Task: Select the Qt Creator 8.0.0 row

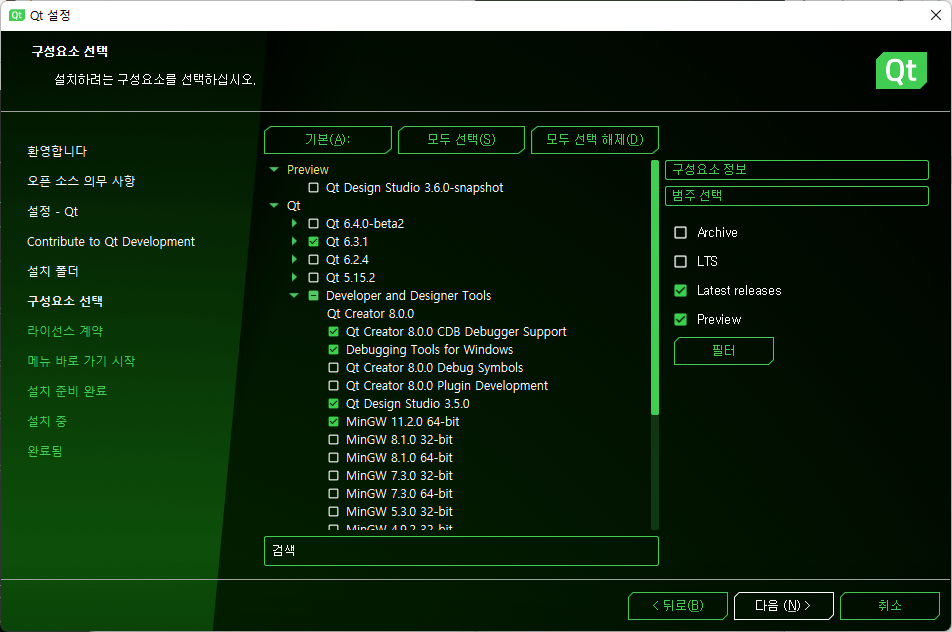Action: click(370, 314)
